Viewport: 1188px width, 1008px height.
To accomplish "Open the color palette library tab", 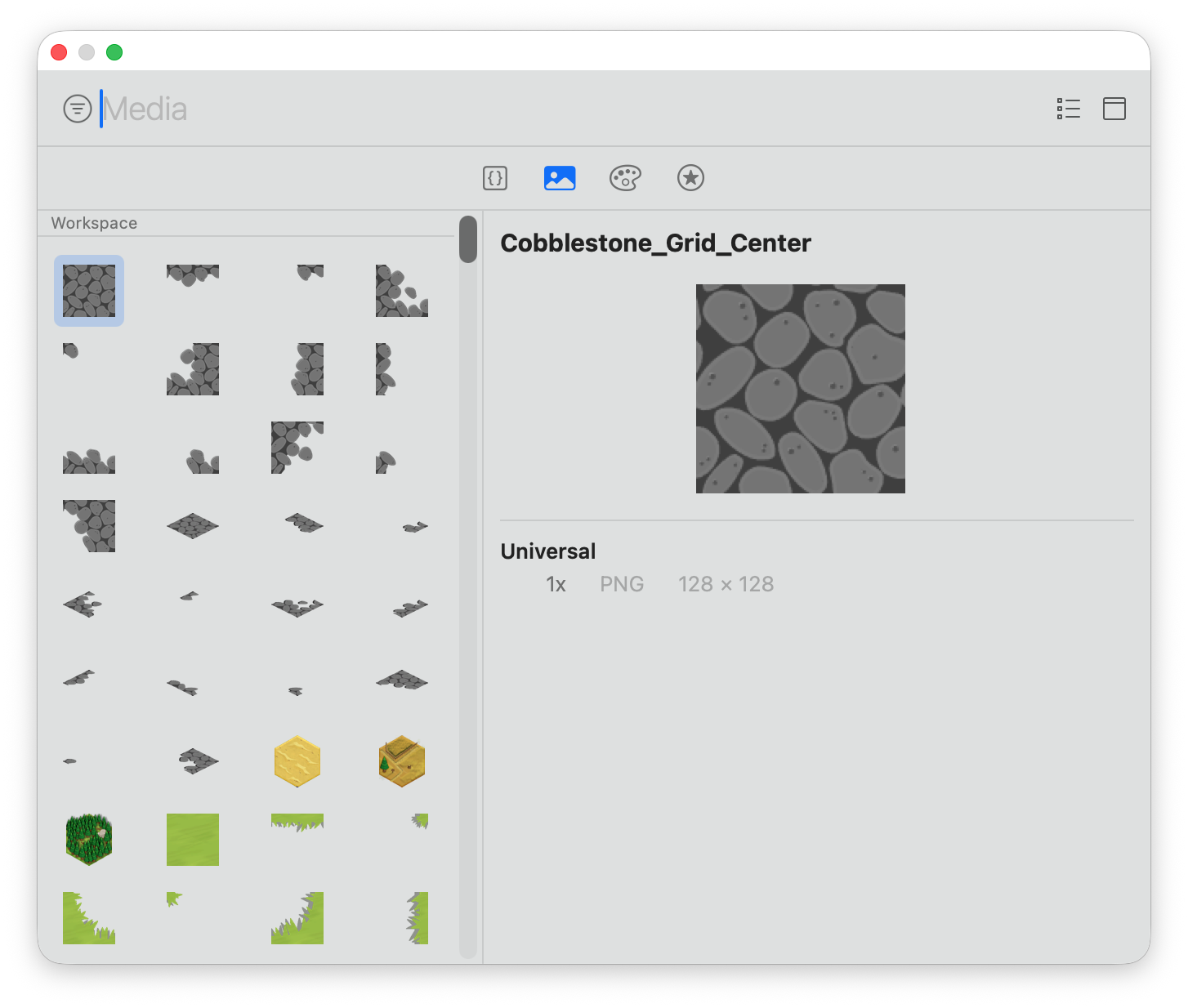I will coord(625,178).
